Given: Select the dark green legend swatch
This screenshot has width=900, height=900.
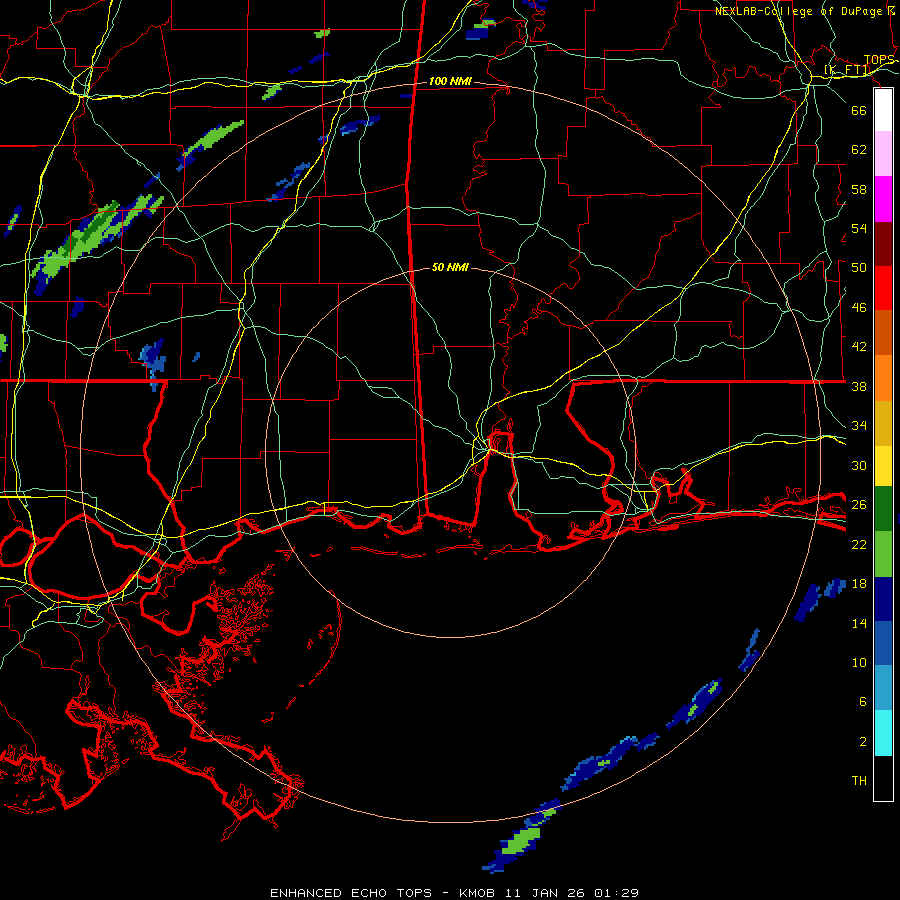Looking at the screenshot, I should [x=883, y=509].
